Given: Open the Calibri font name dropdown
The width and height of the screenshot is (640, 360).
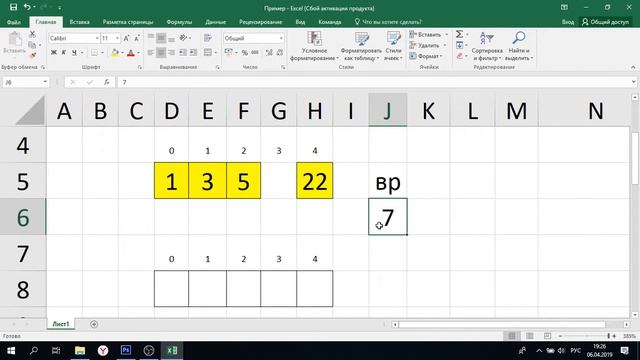Looking at the screenshot, I should click(97, 38).
